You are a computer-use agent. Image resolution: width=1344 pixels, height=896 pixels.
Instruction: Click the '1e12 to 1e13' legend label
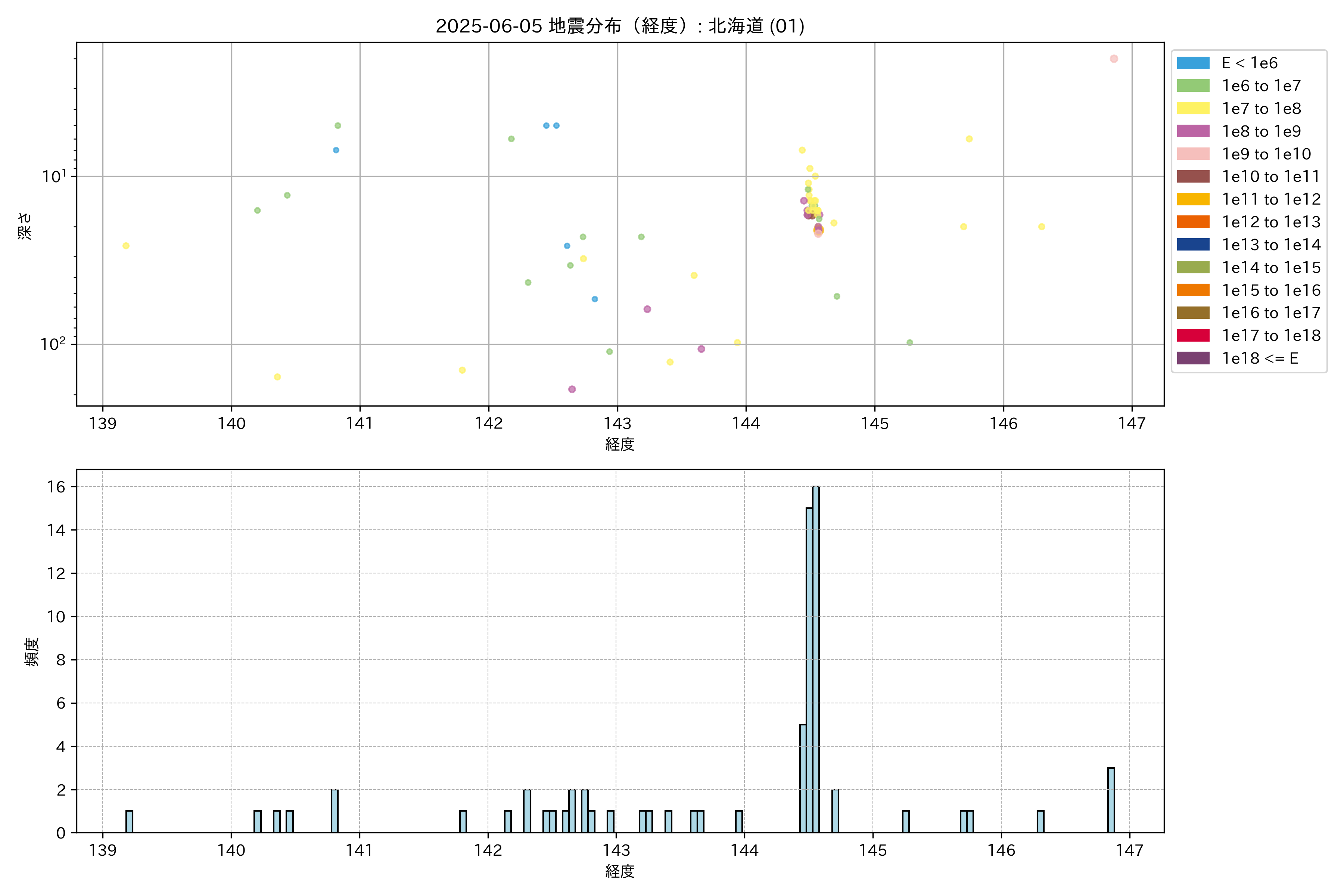click(1271, 222)
